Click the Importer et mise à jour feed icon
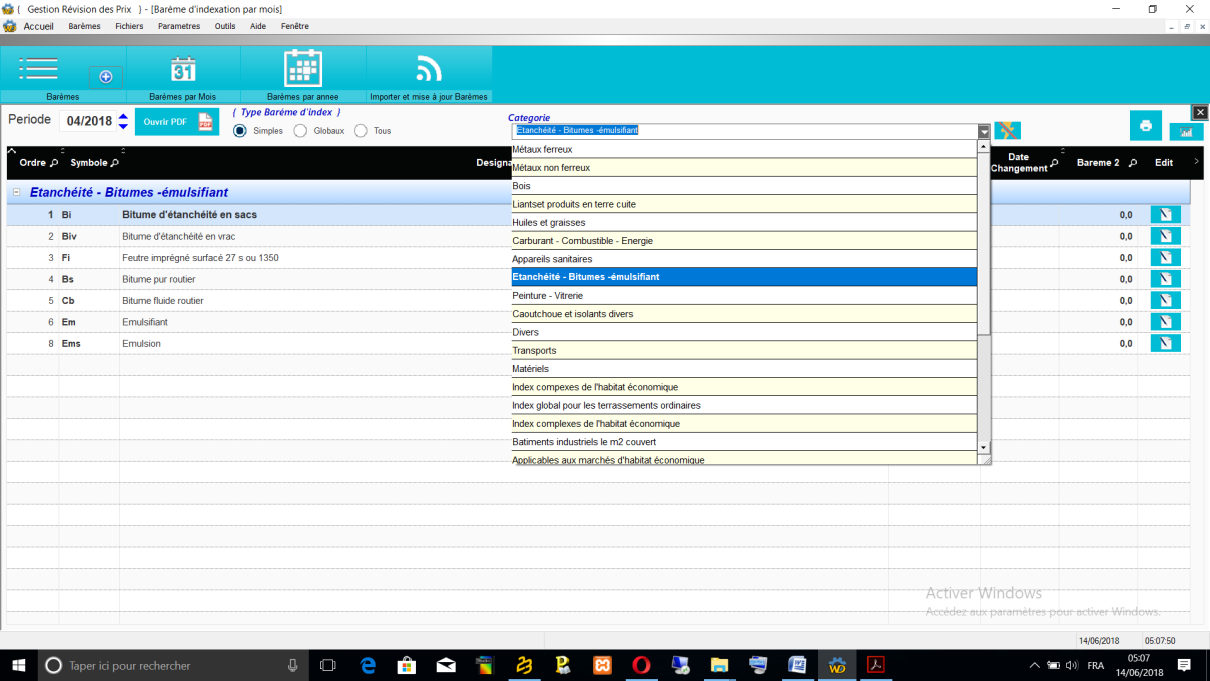This screenshot has height=681, width=1210. click(x=428, y=69)
